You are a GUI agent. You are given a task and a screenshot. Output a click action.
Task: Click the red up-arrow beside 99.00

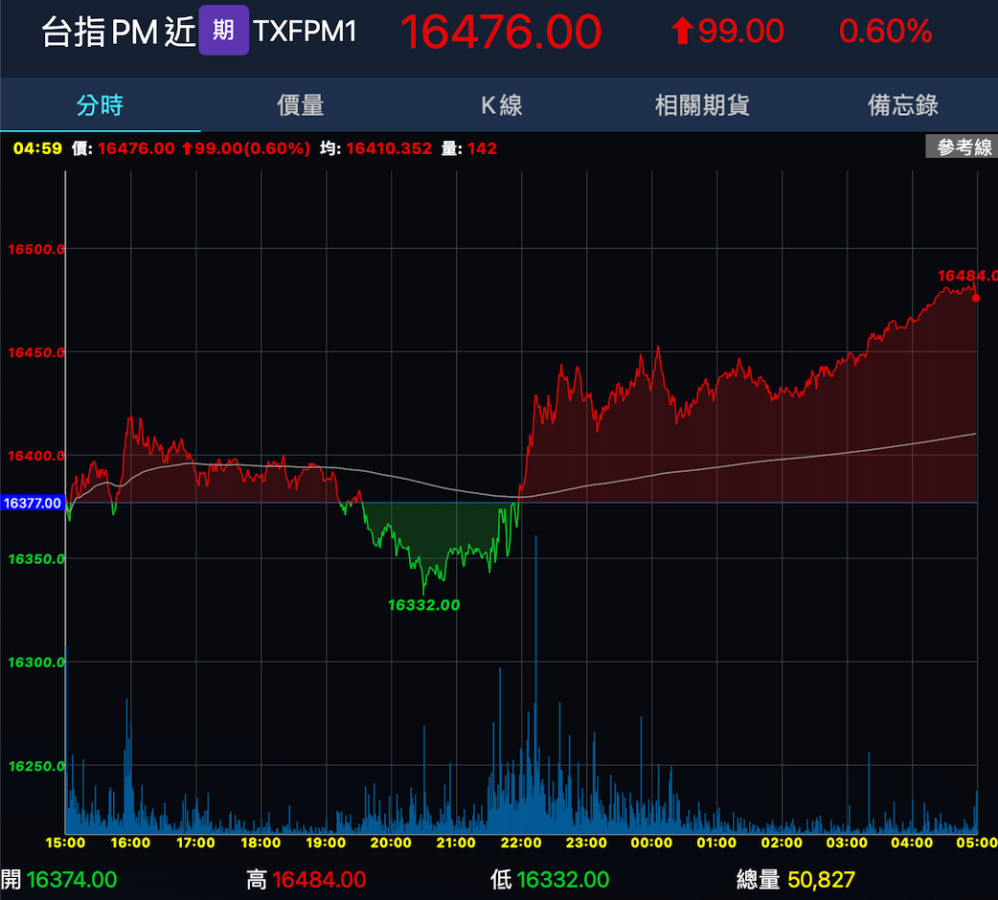point(682,32)
